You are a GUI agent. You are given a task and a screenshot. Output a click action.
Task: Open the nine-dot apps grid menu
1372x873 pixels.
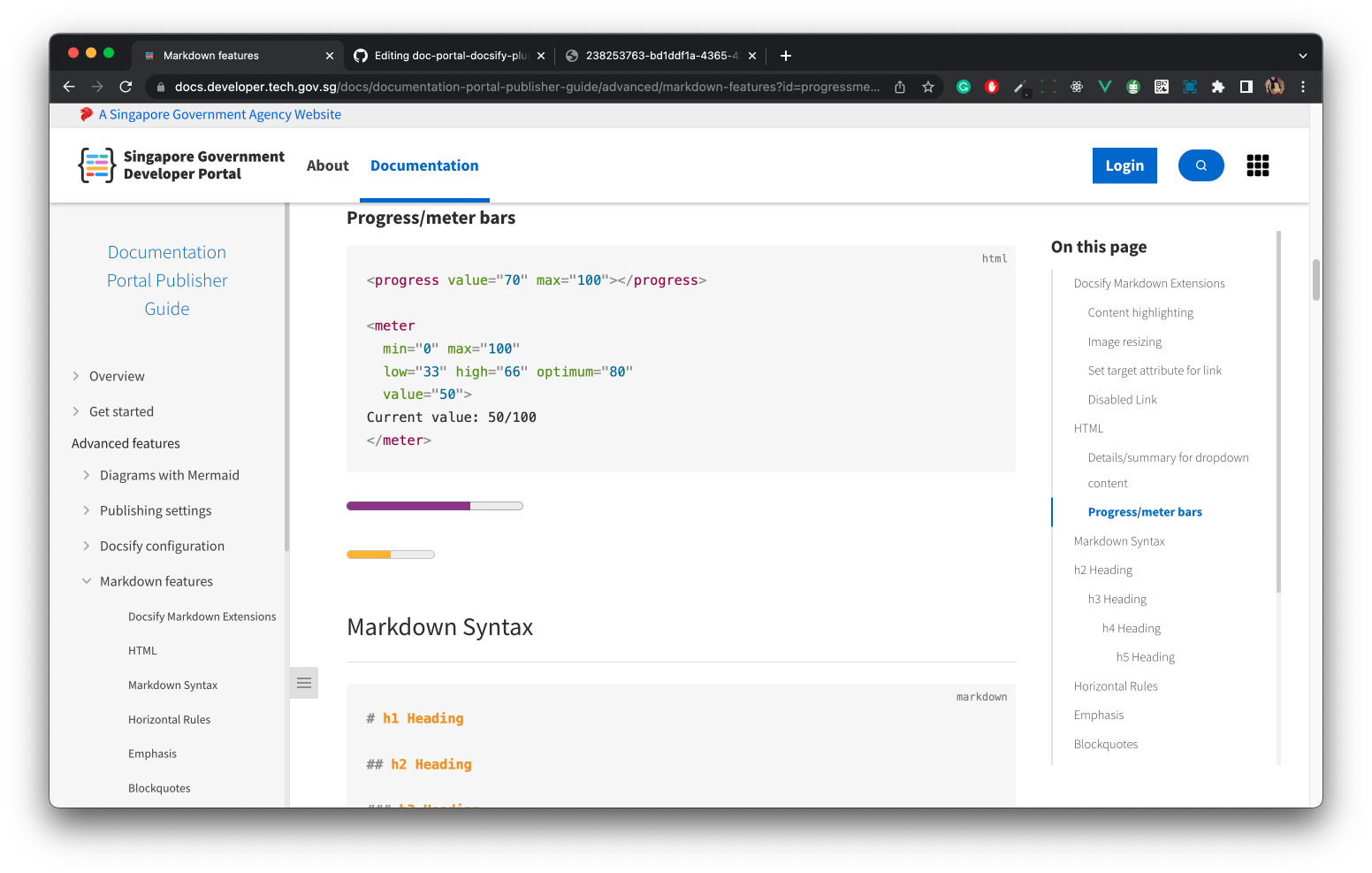coord(1258,165)
